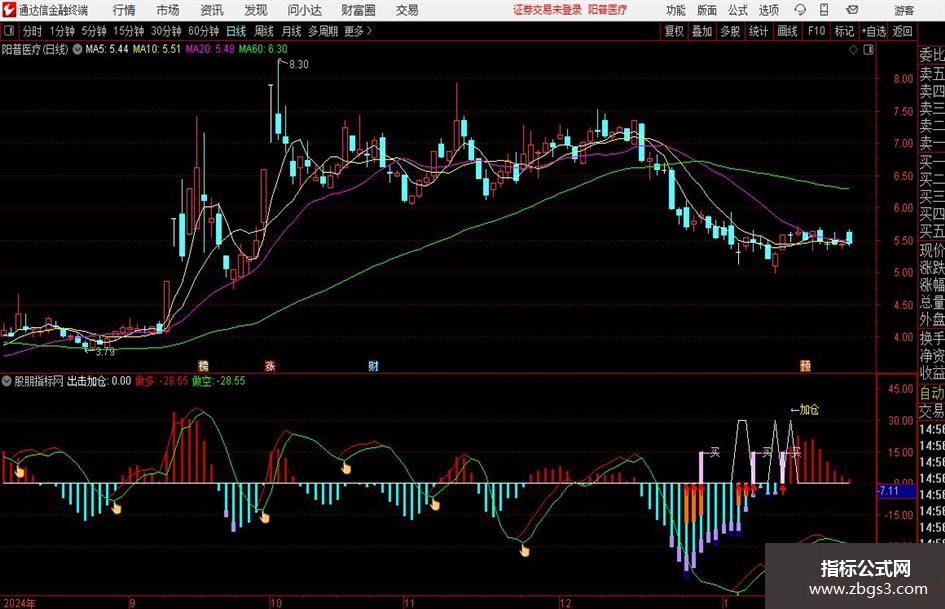Switch to the 15分钟 period
This screenshot has width=945, height=609.
[128, 31]
